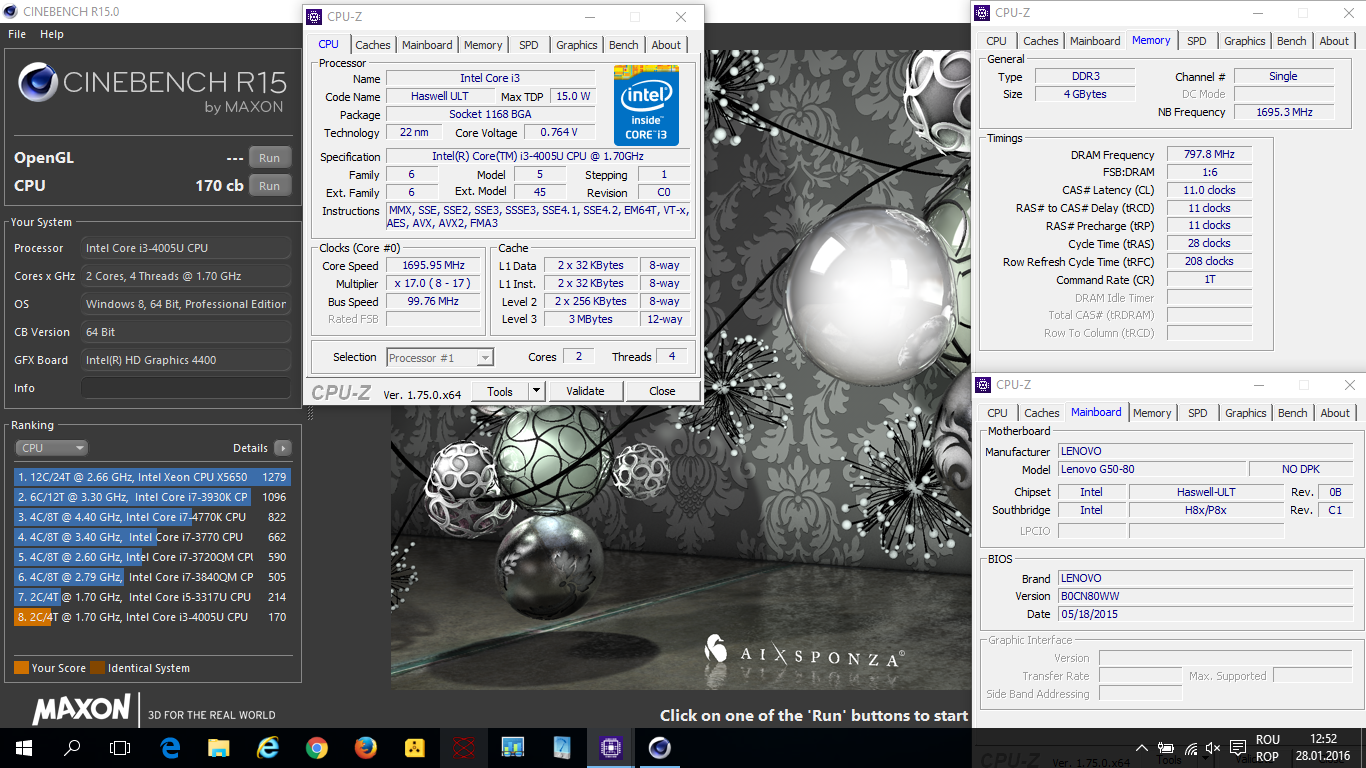
Task: Open the Tools dropdown arrow in CPU-Z
Action: click(536, 391)
